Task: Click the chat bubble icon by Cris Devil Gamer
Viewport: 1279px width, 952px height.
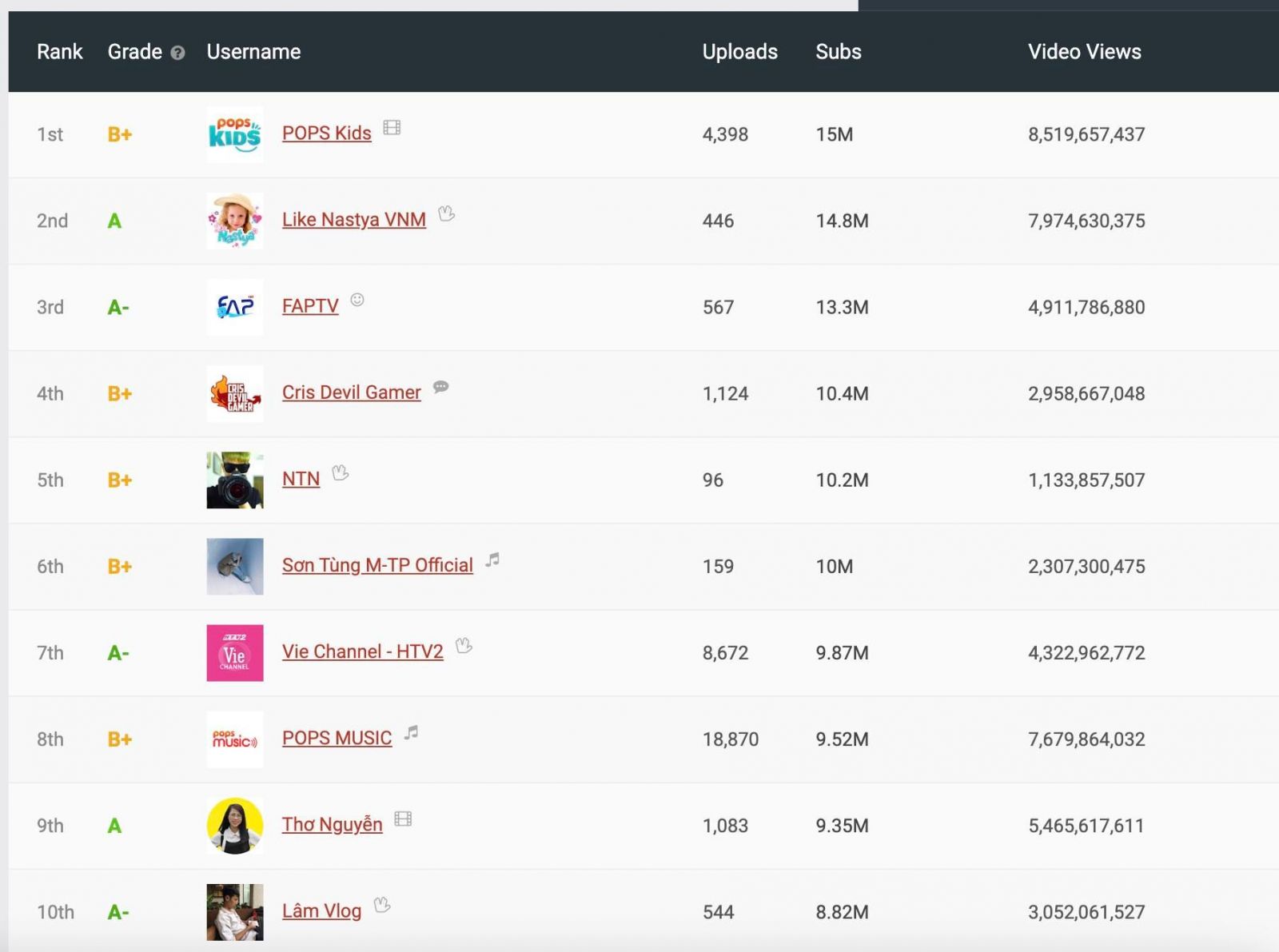Action: click(x=440, y=387)
